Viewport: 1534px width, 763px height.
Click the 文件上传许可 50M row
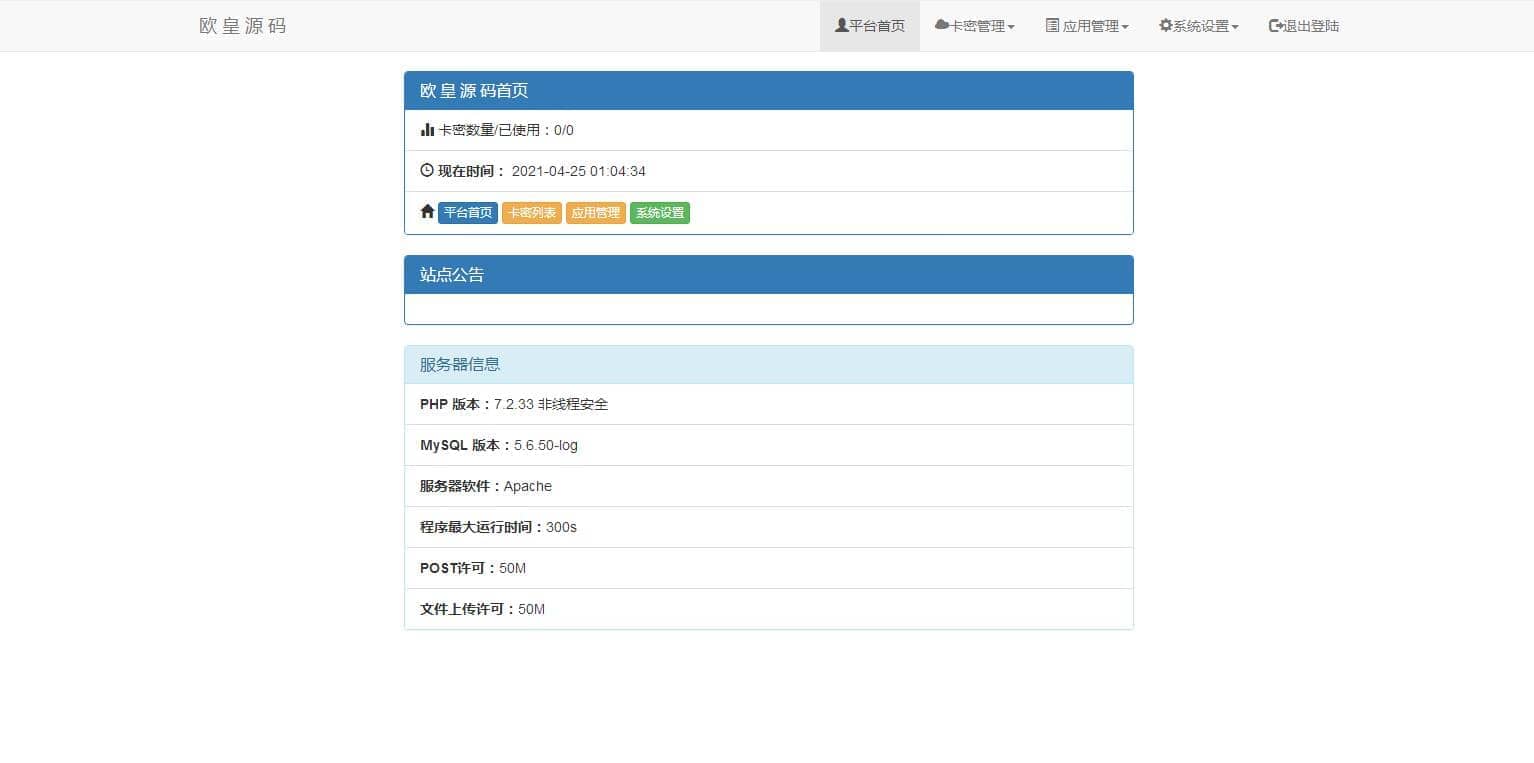click(x=769, y=609)
